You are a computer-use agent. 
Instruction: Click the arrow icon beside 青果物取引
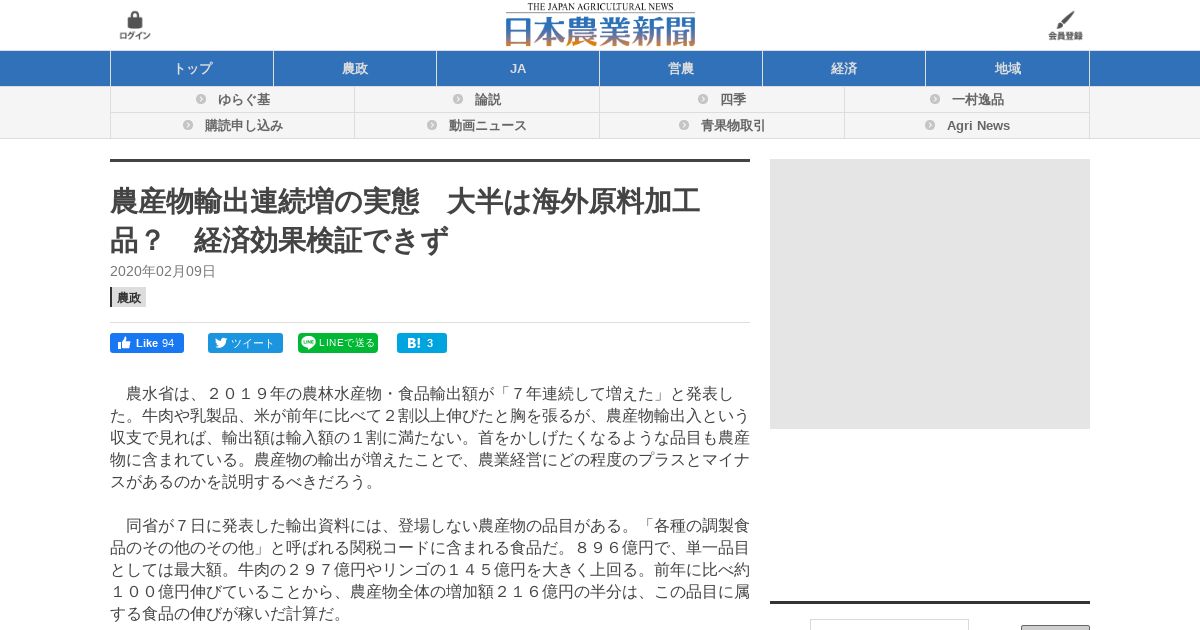click(x=684, y=125)
